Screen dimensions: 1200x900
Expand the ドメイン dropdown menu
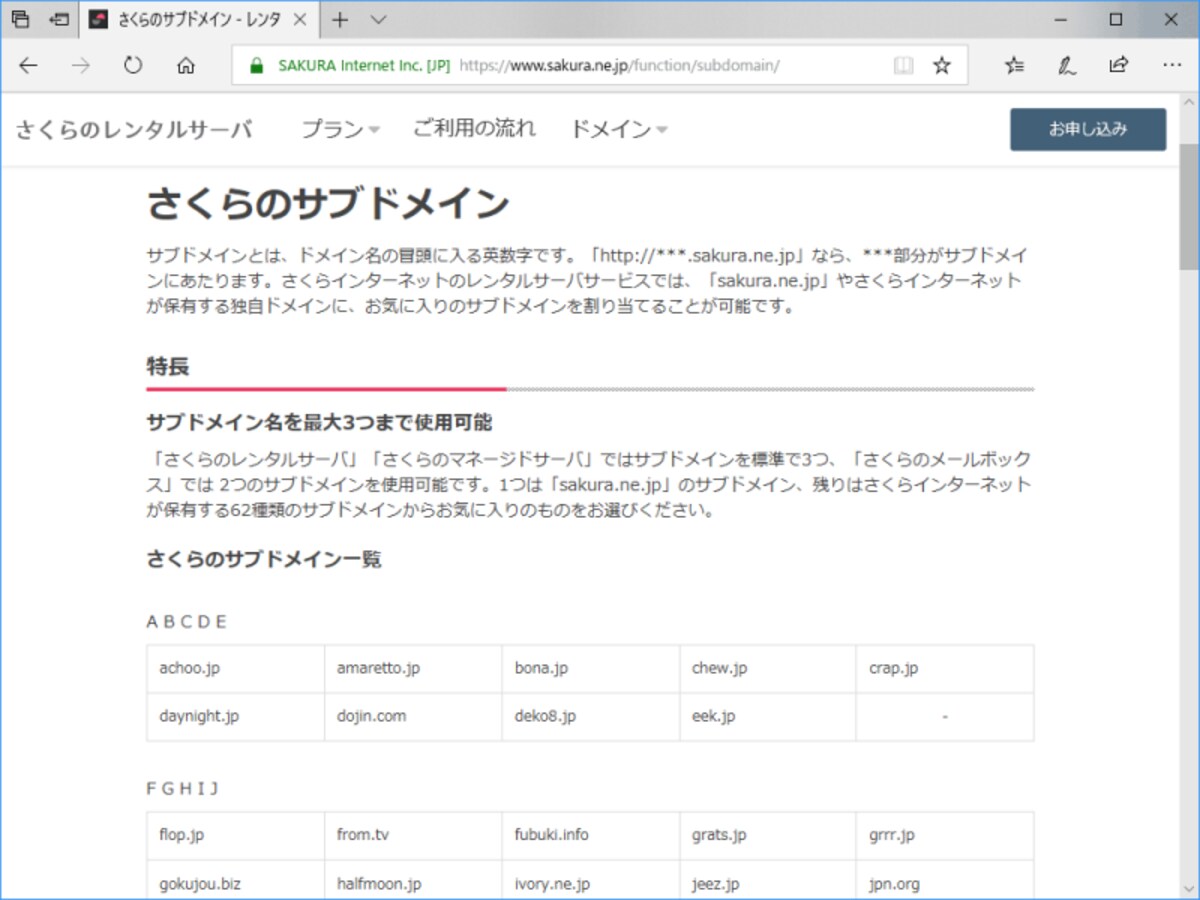pos(619,129)
